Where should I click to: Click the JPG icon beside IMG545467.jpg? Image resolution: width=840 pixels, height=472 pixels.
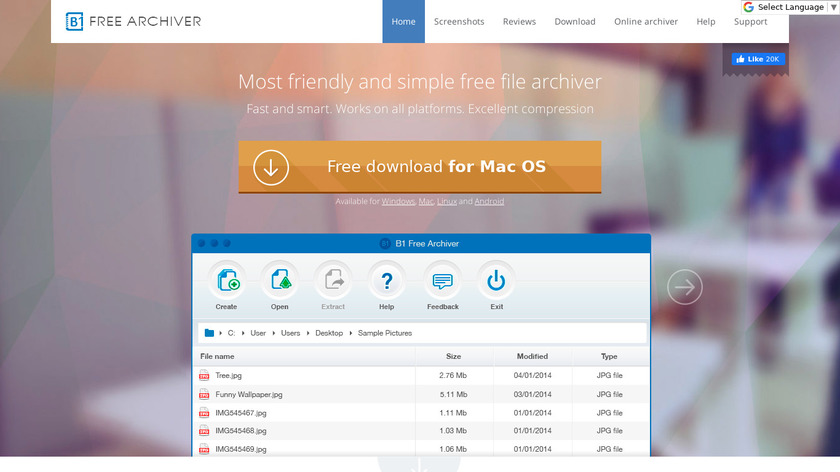pos(204,413)
